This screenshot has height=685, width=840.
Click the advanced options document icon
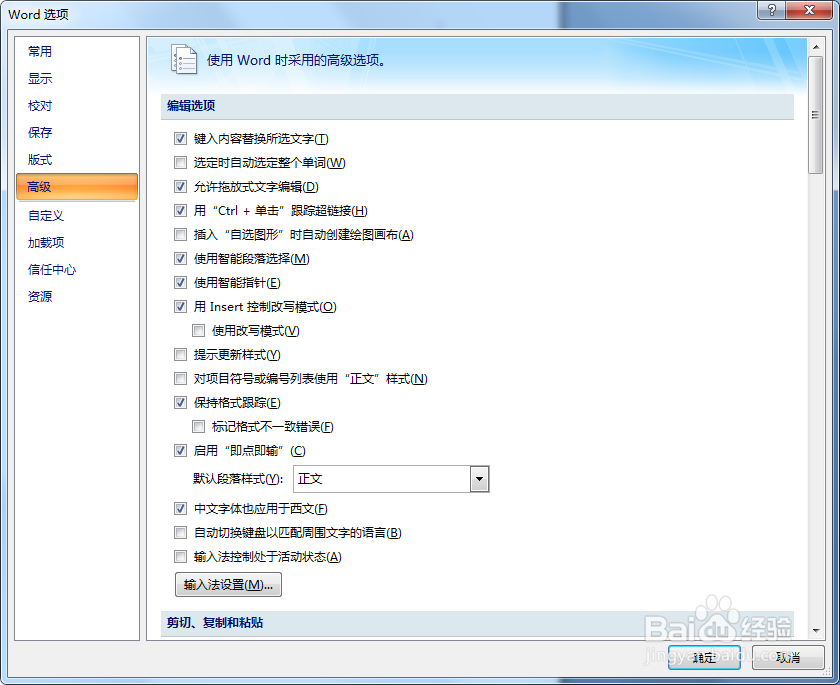184,59
